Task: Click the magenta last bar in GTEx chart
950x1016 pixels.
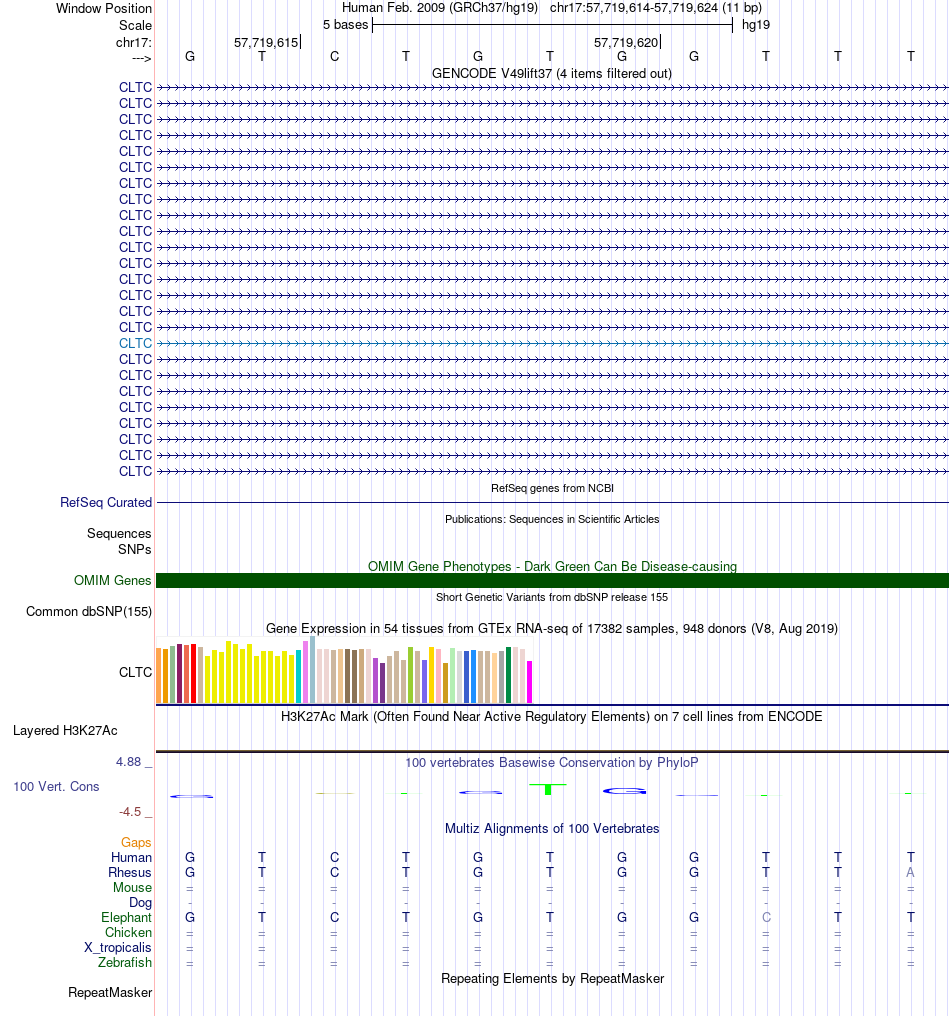Action: click(529, 682)
